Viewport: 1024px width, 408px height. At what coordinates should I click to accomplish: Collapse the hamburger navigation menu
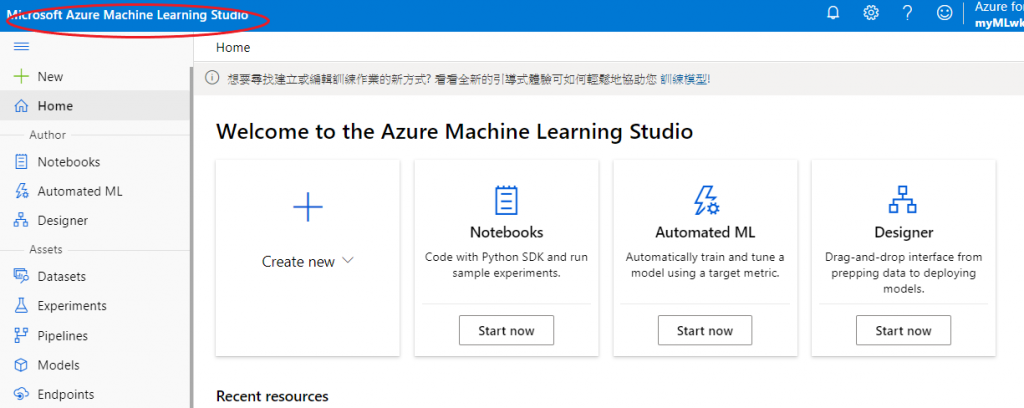click(x=22, y=47)
